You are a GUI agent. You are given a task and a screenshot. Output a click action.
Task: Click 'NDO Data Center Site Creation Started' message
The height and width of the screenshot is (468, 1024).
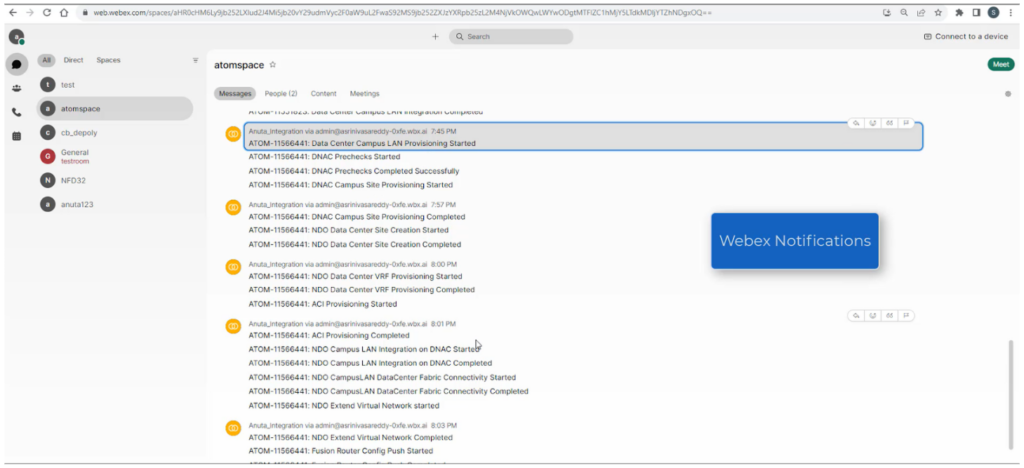click(x=349, y=230)
